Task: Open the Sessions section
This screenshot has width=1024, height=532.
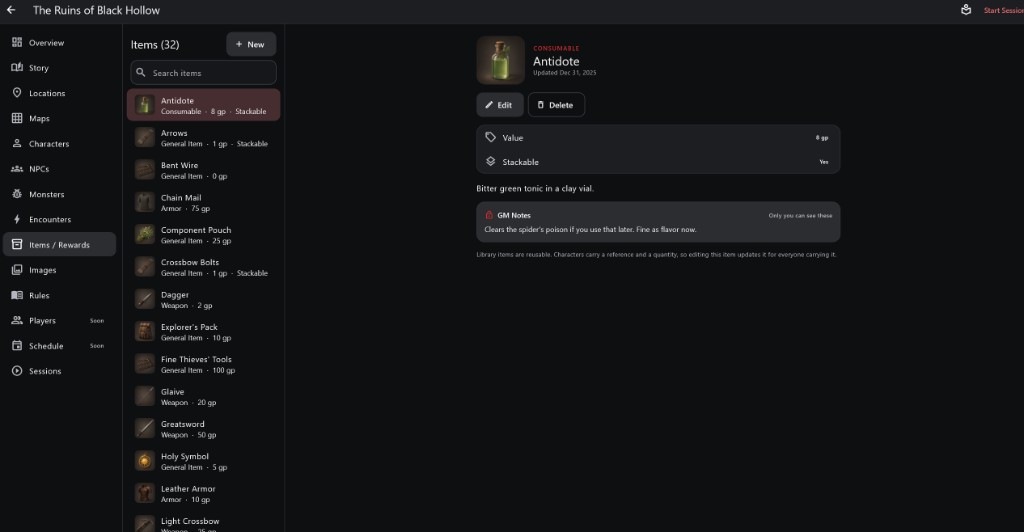Action: click(x=59, y=371)
